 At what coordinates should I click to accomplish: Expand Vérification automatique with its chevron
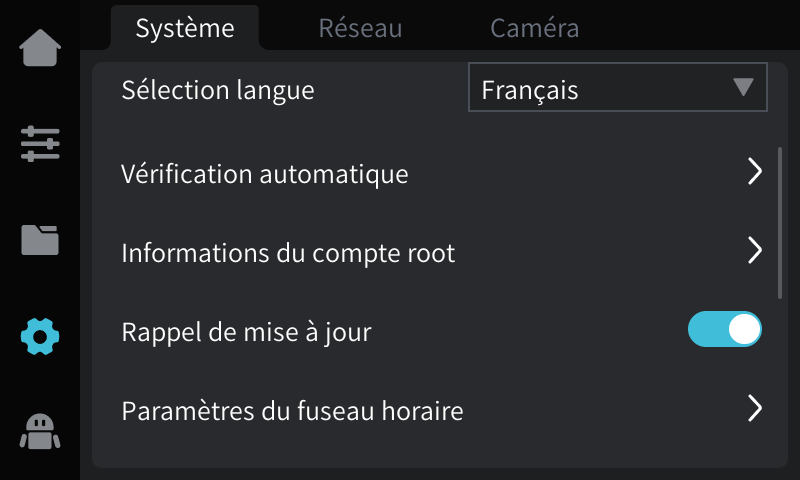point(755,172)
